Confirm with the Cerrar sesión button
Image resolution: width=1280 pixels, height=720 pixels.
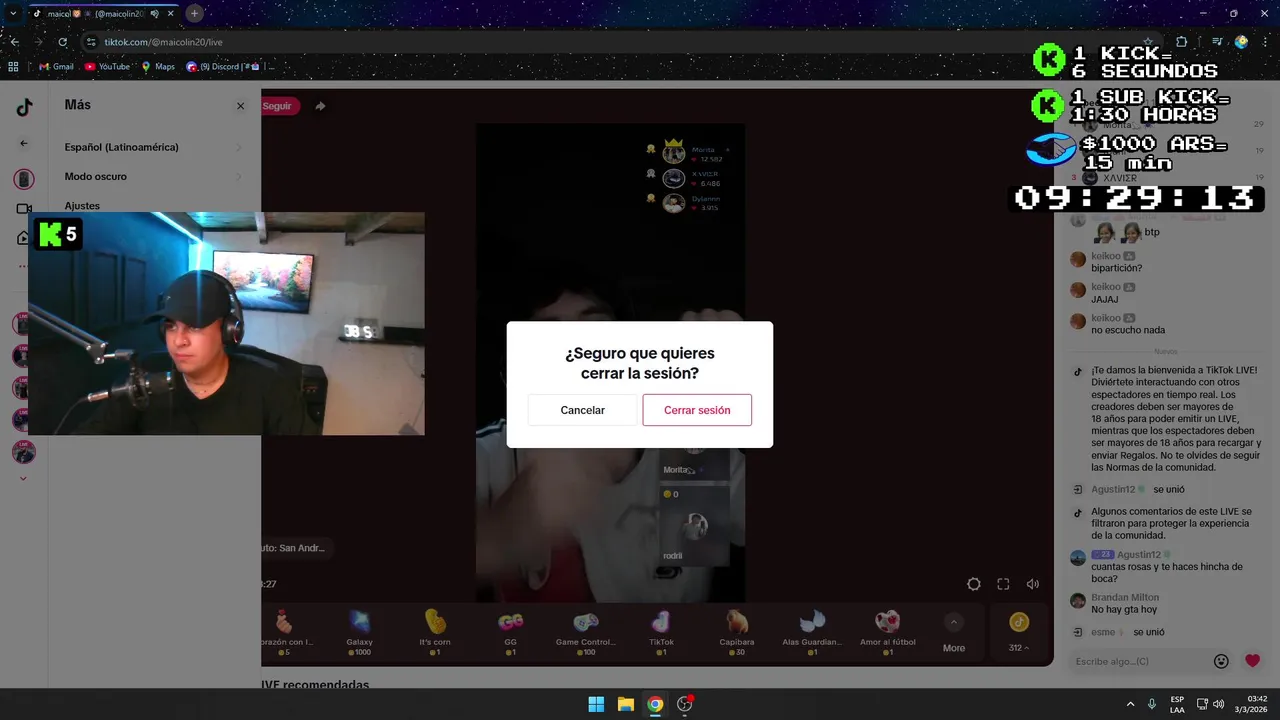click(697, 410)
